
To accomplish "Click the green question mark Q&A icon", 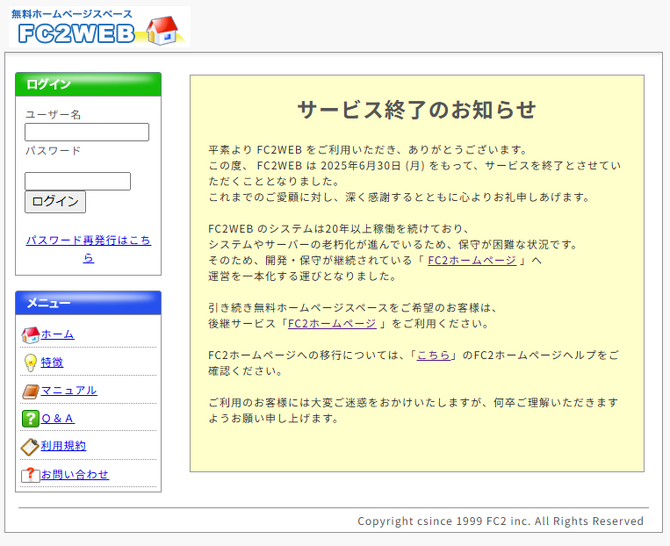I will [x=30, y=419].
